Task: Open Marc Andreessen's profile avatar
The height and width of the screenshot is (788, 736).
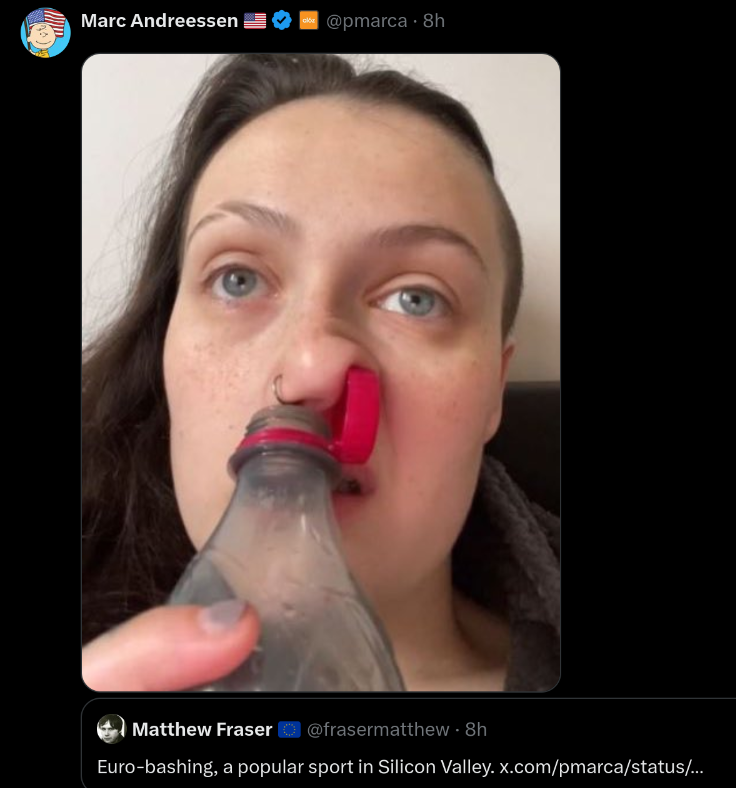Action: click(x=46, y=32)
